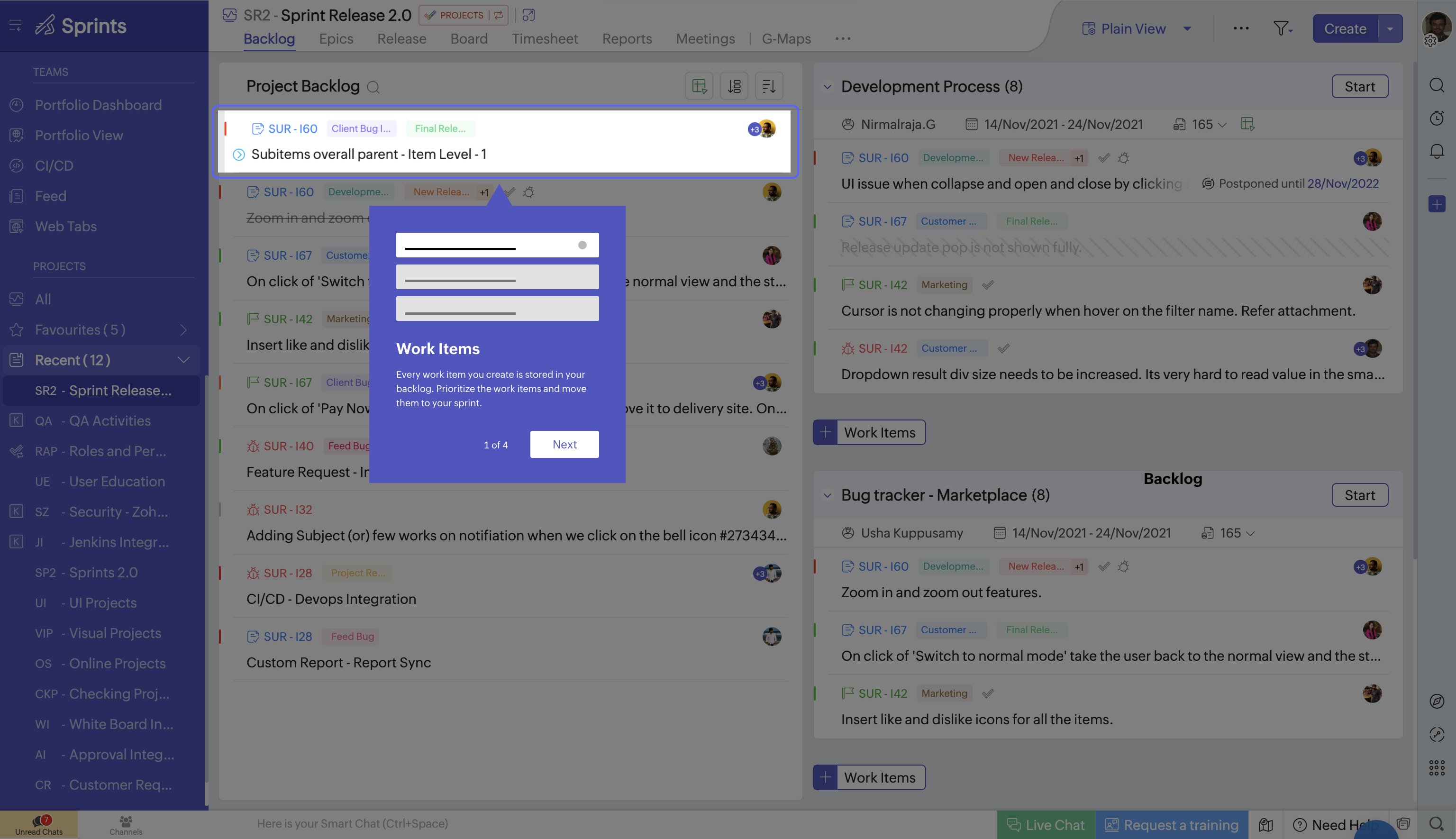
Task: Click Next in the Work Items tour
Action: [564, 444]
